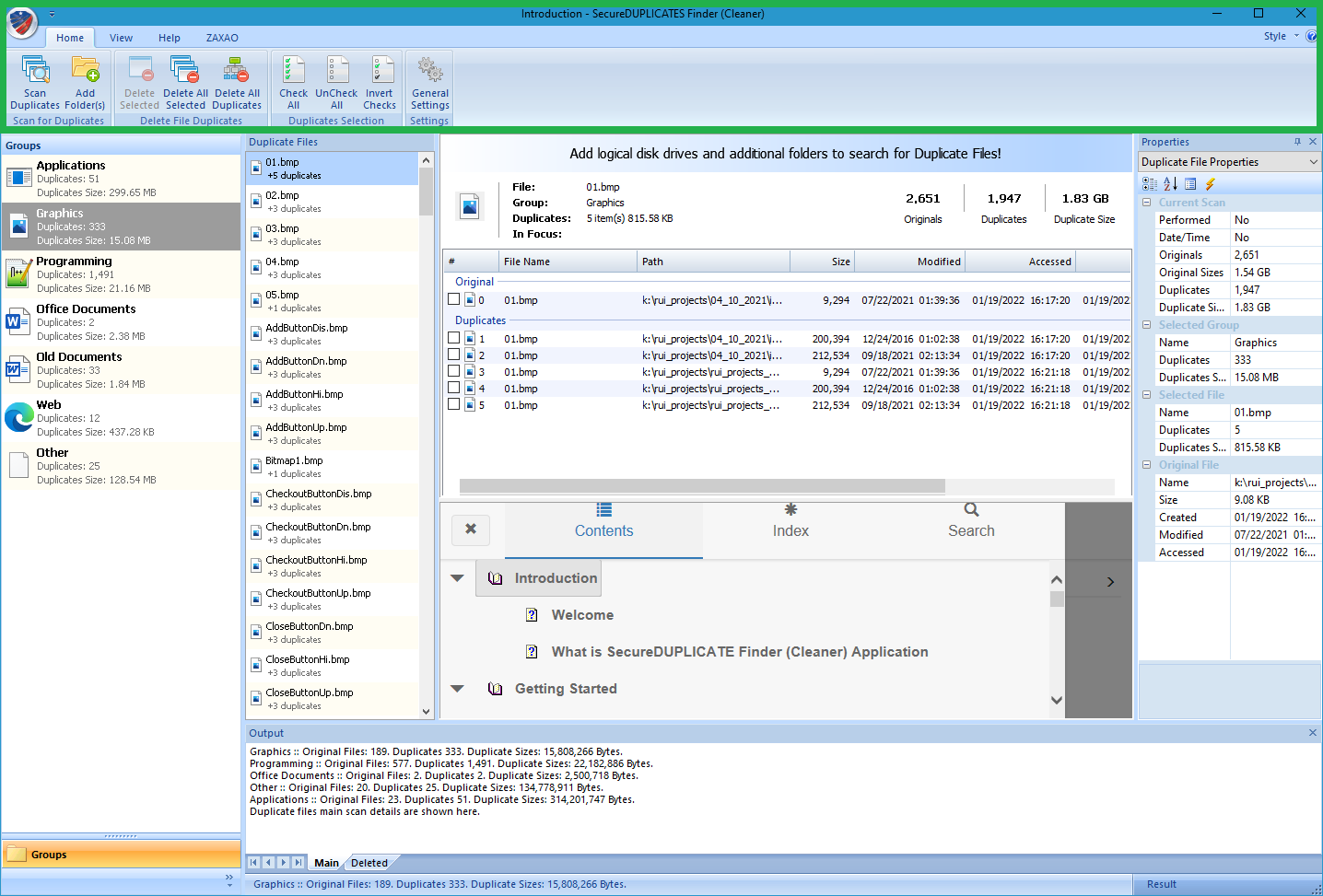Click the alphabetical sort icon in Properties
The width and height of the screenshot is (1323, 896).
[x=1170, y=184]
